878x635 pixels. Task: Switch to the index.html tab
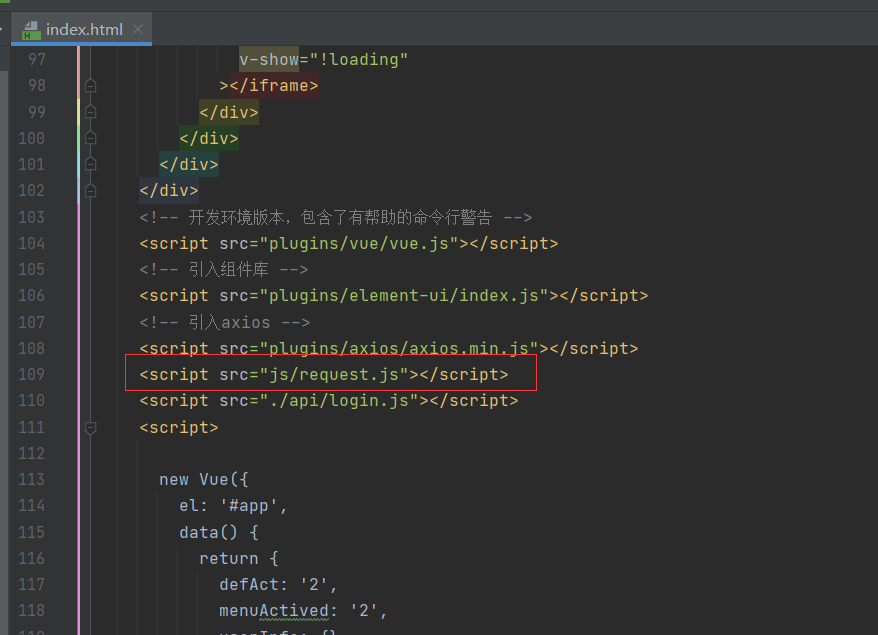81,29
